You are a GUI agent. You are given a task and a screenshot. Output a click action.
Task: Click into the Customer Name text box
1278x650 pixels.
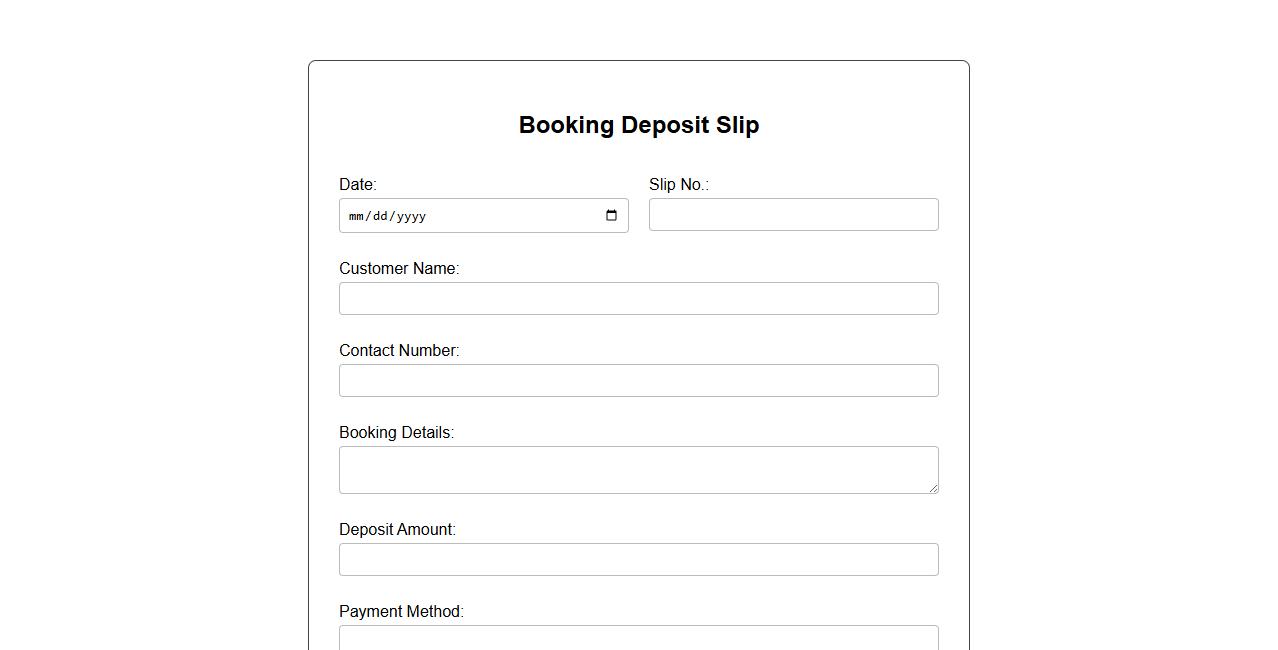pos(638,299)
